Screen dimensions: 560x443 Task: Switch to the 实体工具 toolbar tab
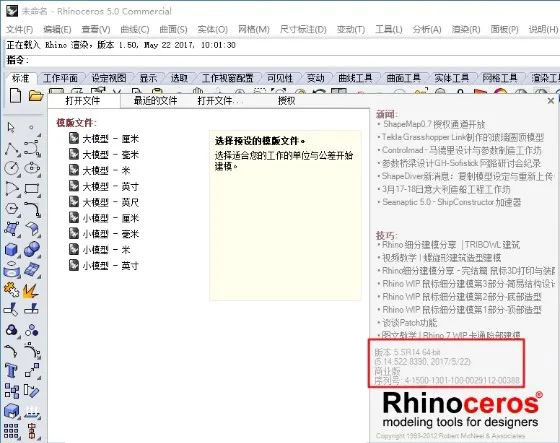(x=452, y=78)
